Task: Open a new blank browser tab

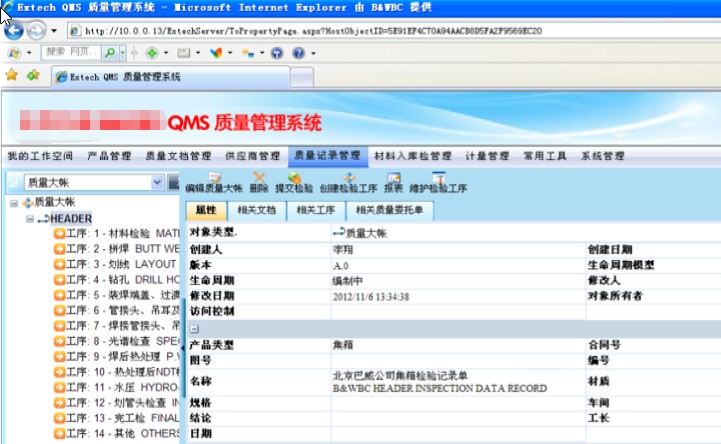Action: click(x=302, y=77)
